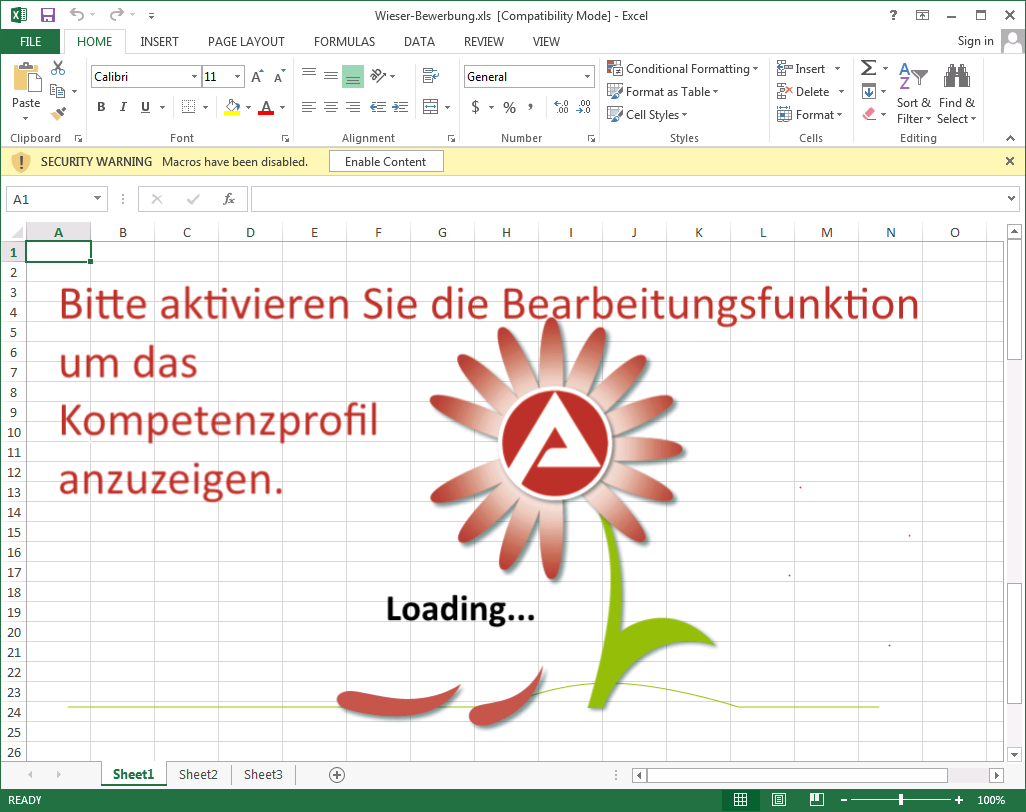Image resolution: width=1026 pixels, height=812 pixels.
Task: Dismiss the security warning bar
Action: (x=1010, y=161)
